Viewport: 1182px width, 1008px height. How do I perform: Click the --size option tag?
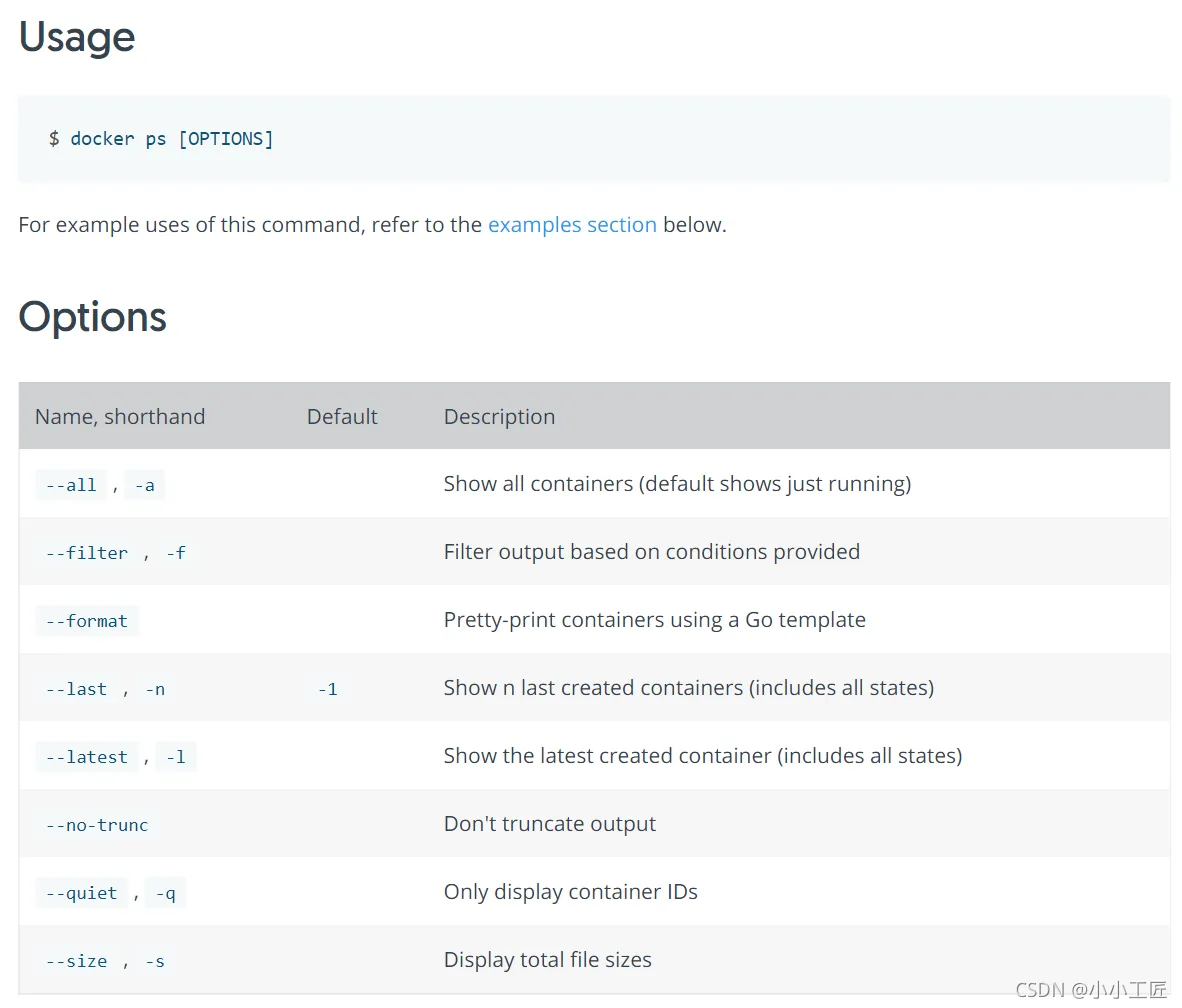[76, 961]
